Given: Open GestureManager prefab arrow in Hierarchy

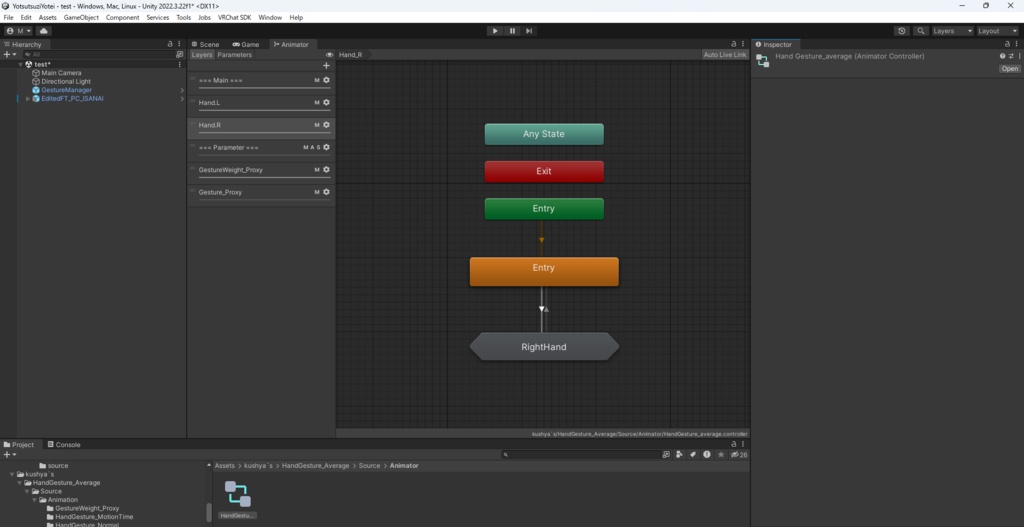Looking at the screenshot, I should click(182, 90).
